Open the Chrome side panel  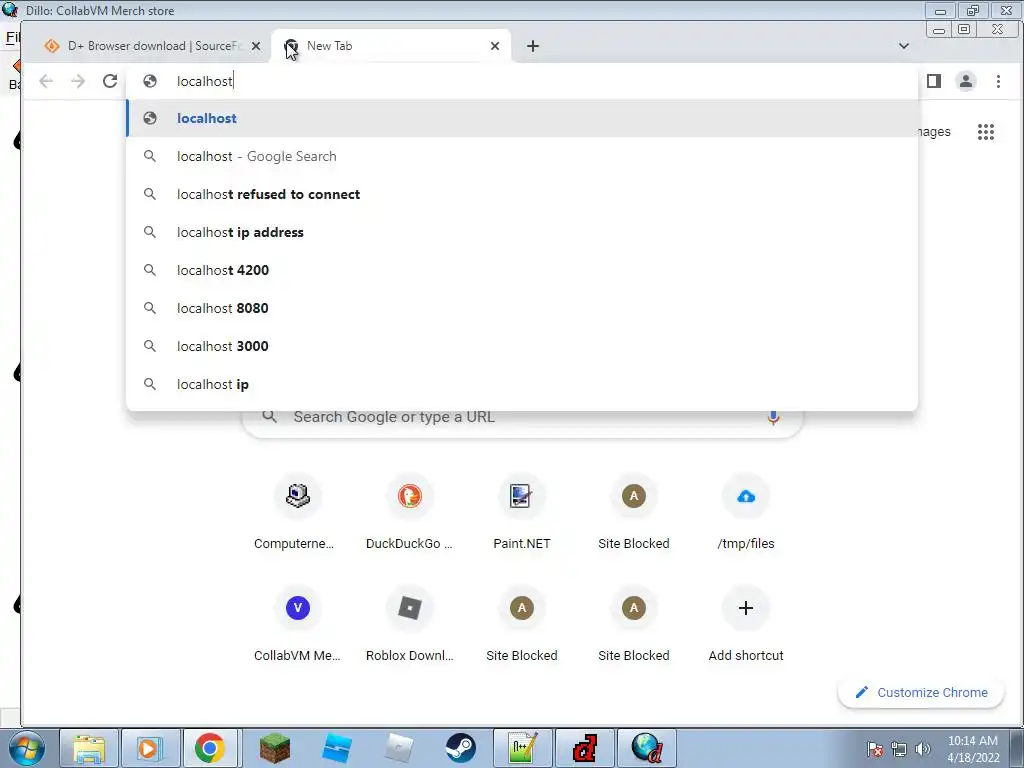[934, 81]
